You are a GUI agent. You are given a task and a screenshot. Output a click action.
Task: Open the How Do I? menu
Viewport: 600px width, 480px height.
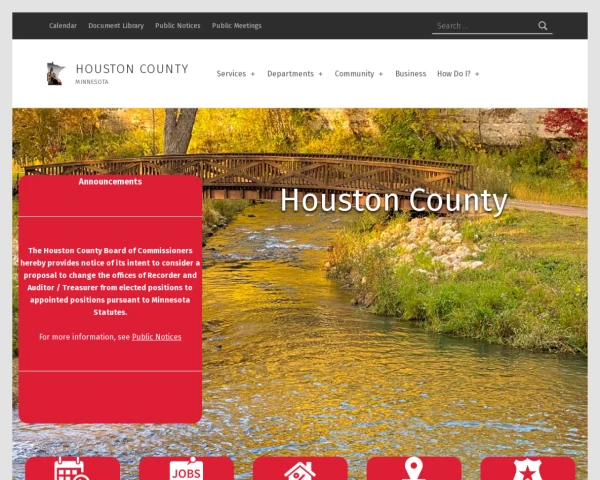click(454, 73)
